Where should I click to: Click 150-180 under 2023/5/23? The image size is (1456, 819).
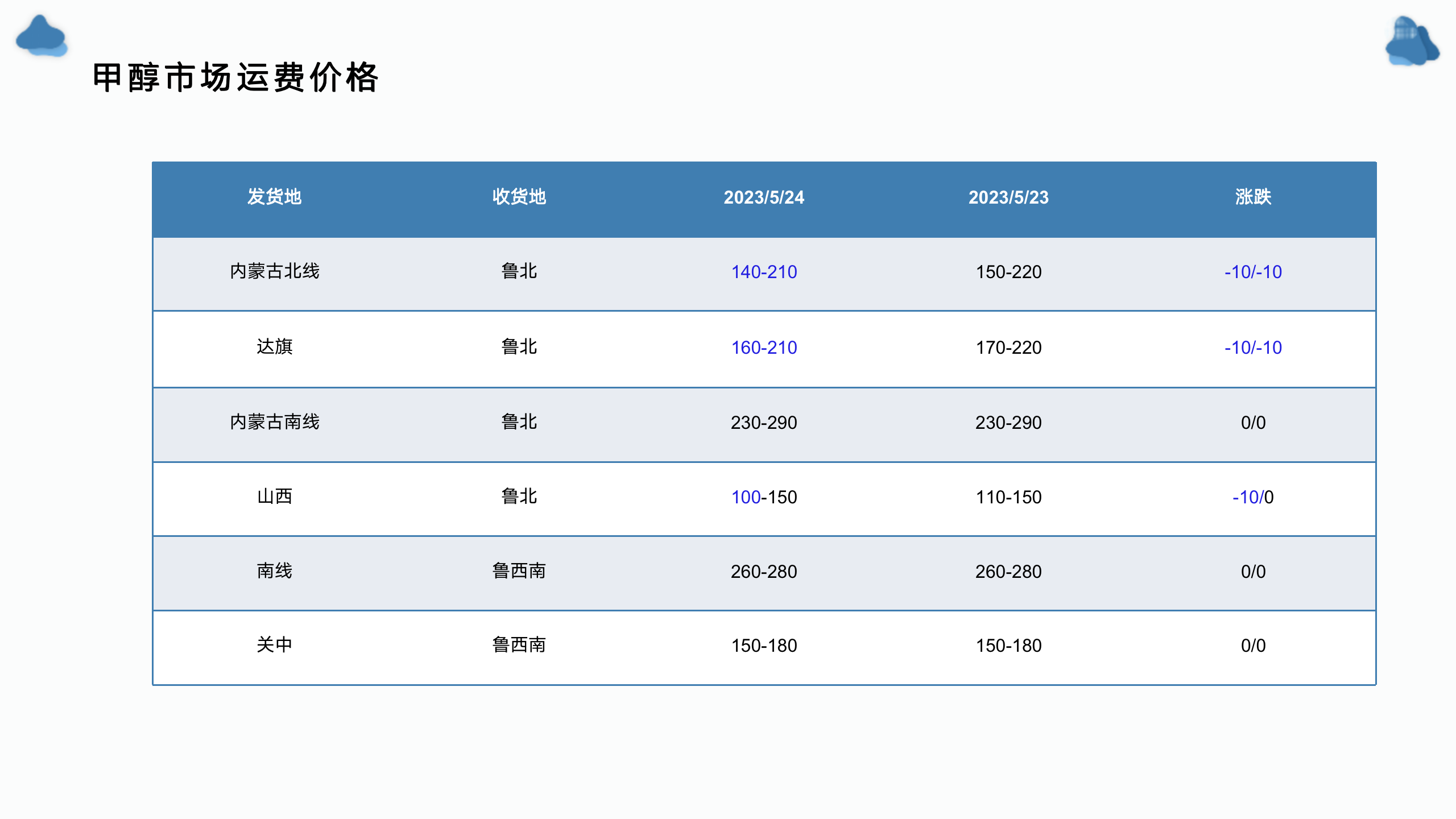tap(1008, 646)
